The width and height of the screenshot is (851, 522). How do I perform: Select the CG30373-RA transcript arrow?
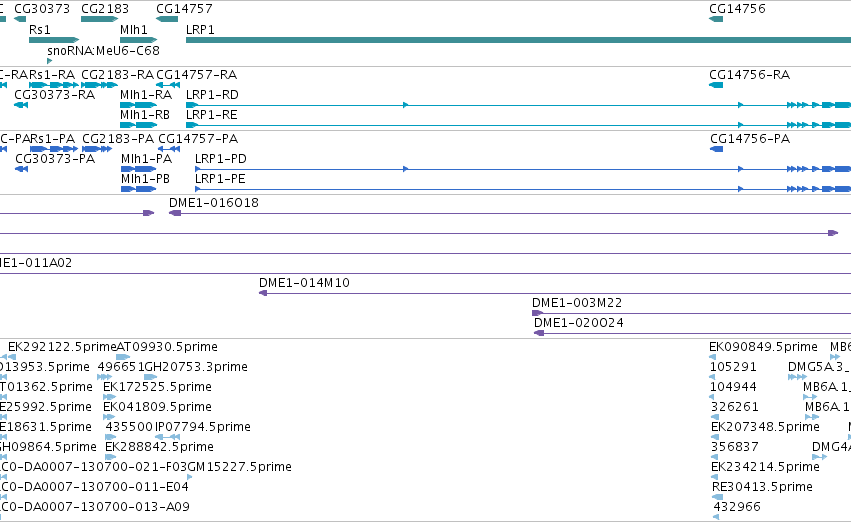(21, 105)
